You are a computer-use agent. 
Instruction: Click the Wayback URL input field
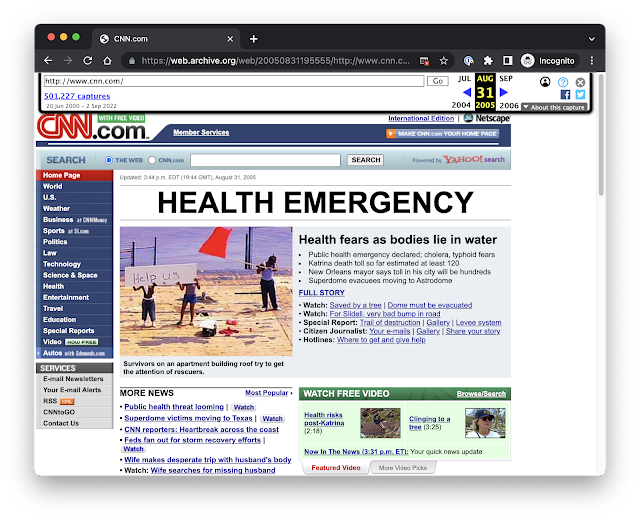234,81
